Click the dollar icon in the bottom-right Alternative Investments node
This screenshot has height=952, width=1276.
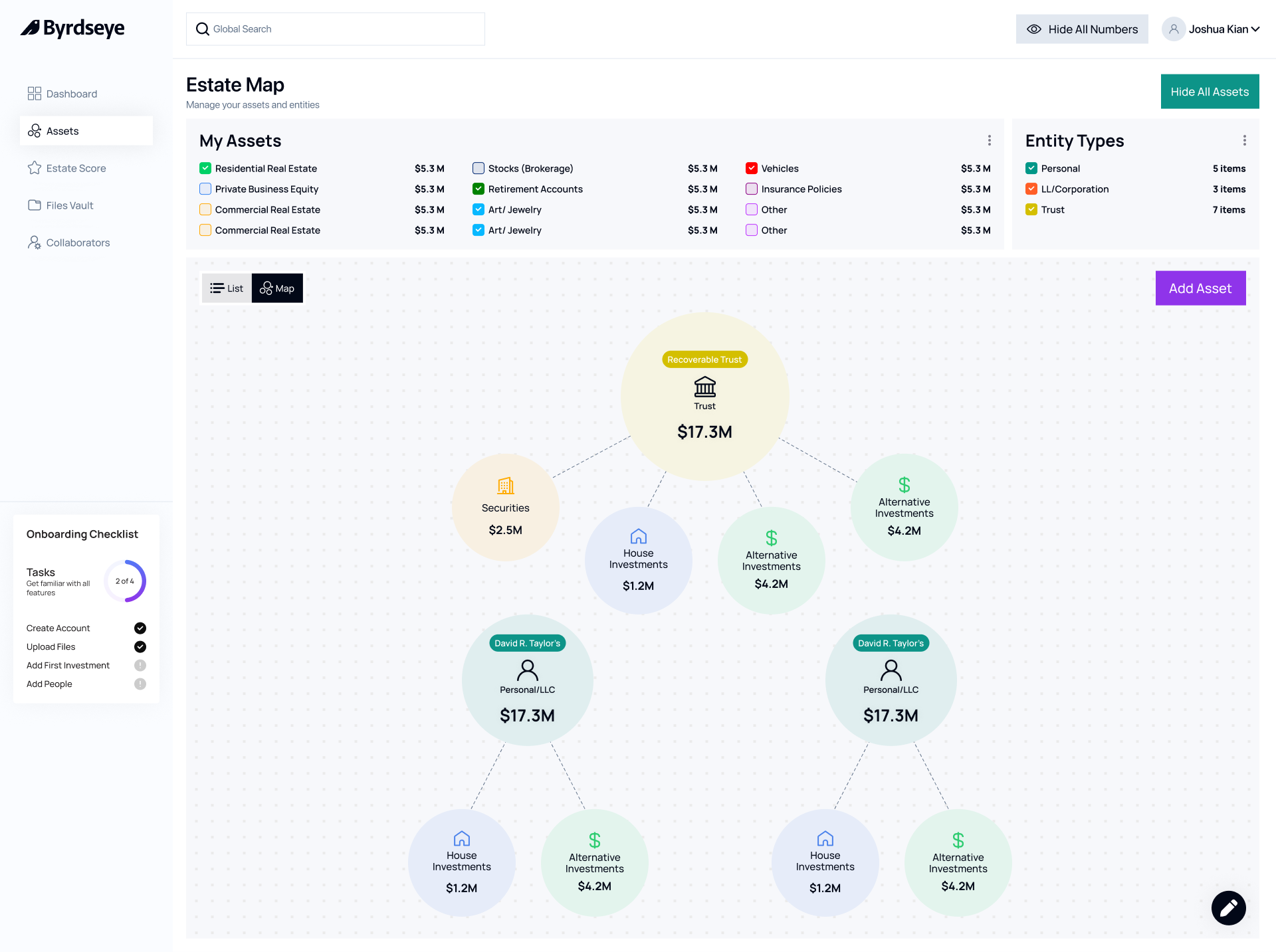pyautogui.click(x=958, y=840)
